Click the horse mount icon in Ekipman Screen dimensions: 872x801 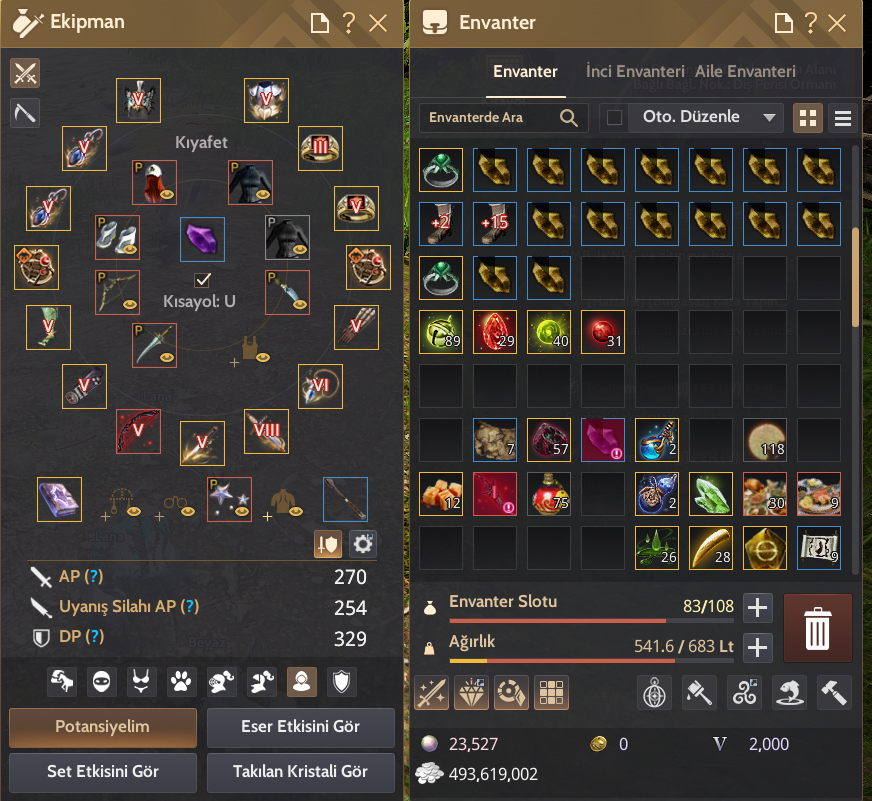tap(62, 681)
